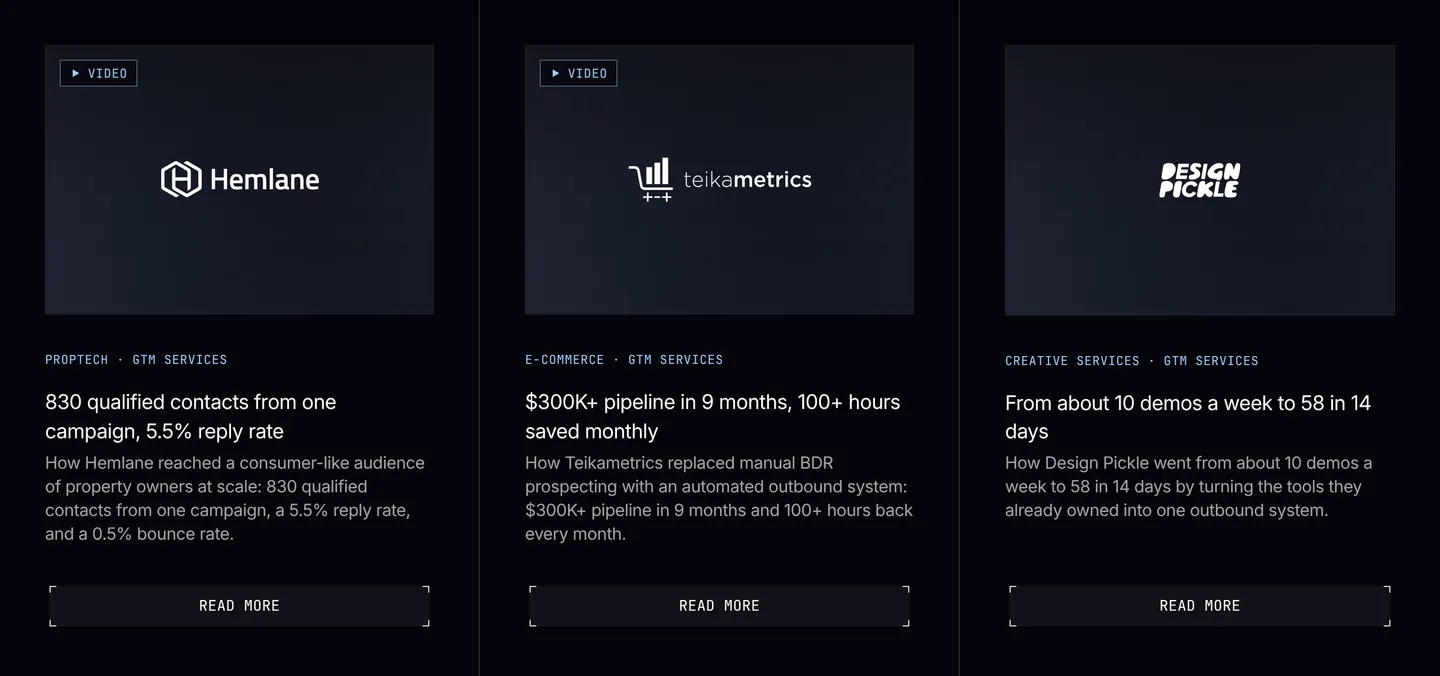Open the 'From about 10 demos a week' headline
1440x676 pixels.
(x=1188, y=417)
